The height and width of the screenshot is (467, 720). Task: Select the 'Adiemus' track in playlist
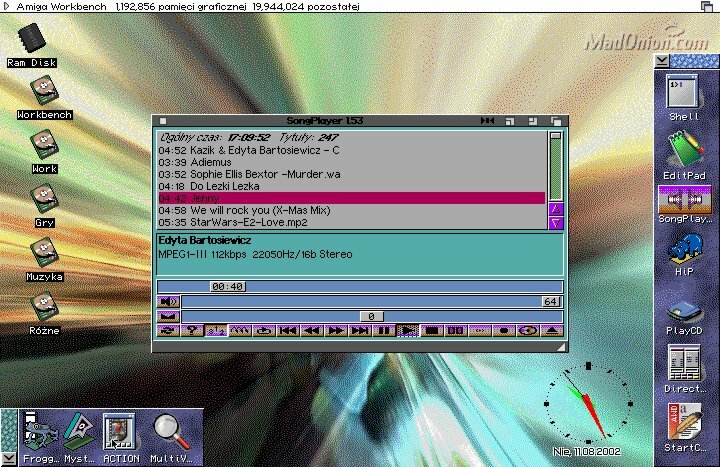pos(352,162)
